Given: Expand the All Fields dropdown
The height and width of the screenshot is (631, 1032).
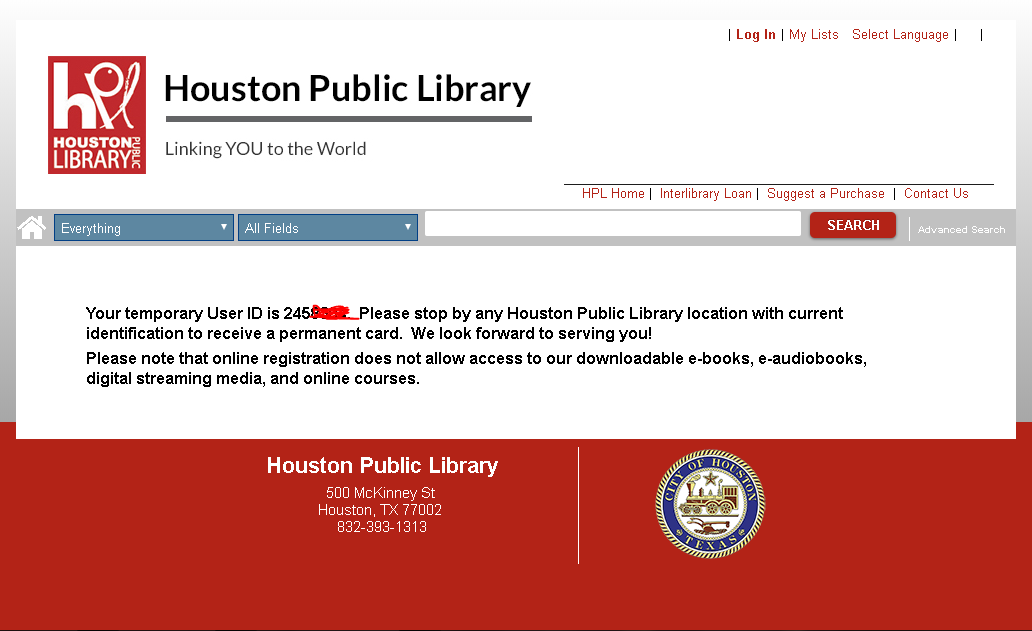Looking at the screenshot, I should 327,228.
